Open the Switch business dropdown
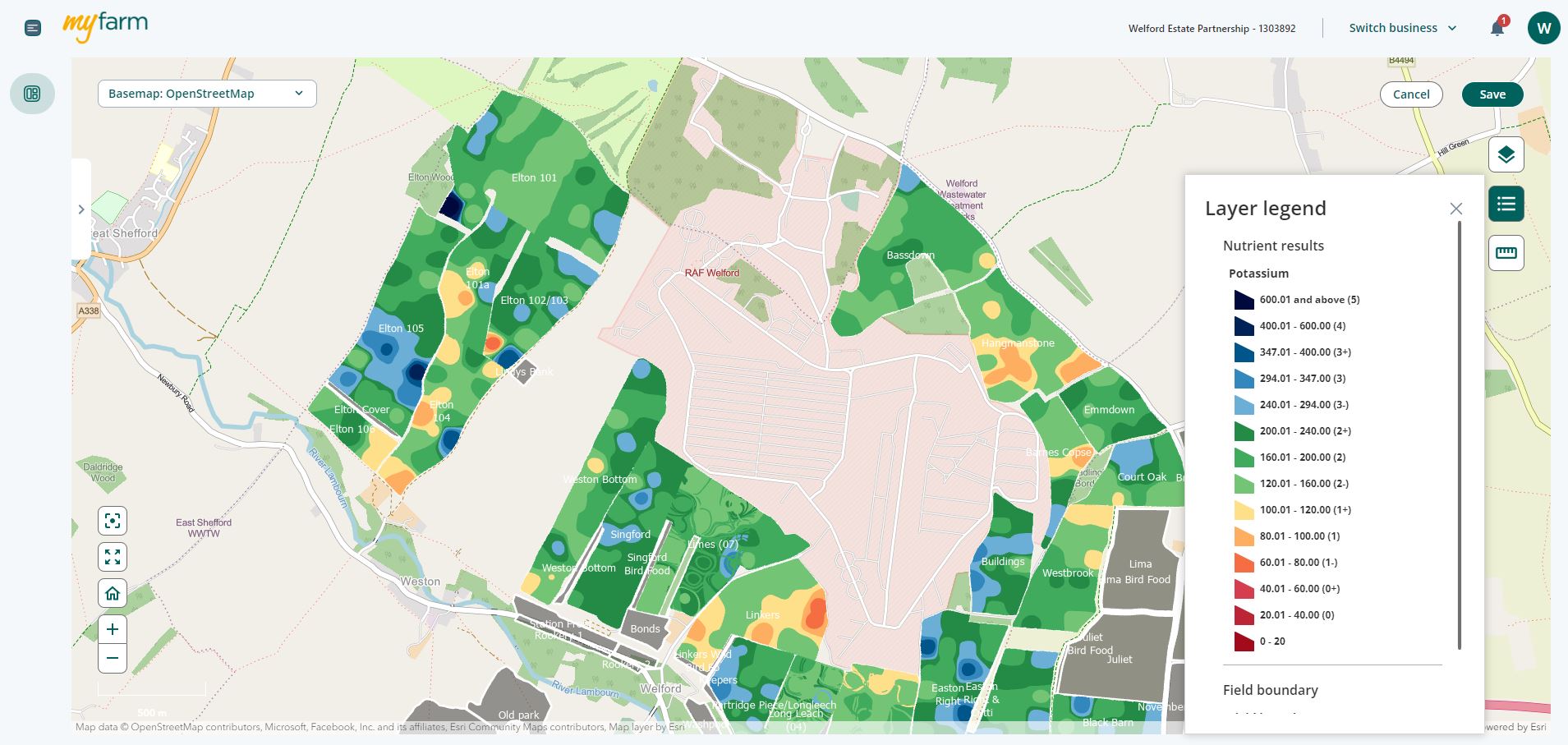This screenshot has width=1568, height=745. click(1403, 28)
